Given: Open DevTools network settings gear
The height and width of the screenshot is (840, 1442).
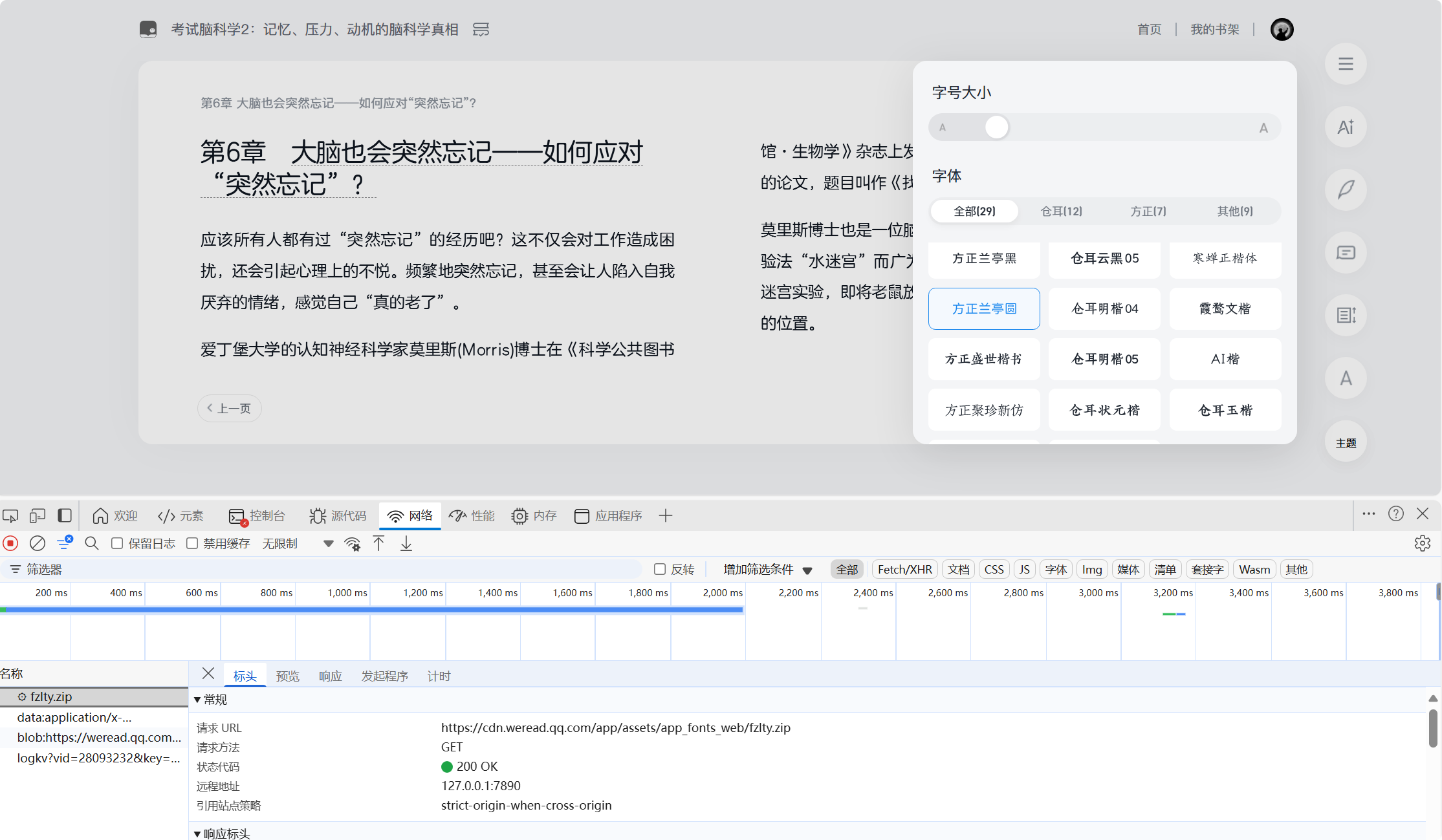Looking at the screenshot, I should (1422, 543).
